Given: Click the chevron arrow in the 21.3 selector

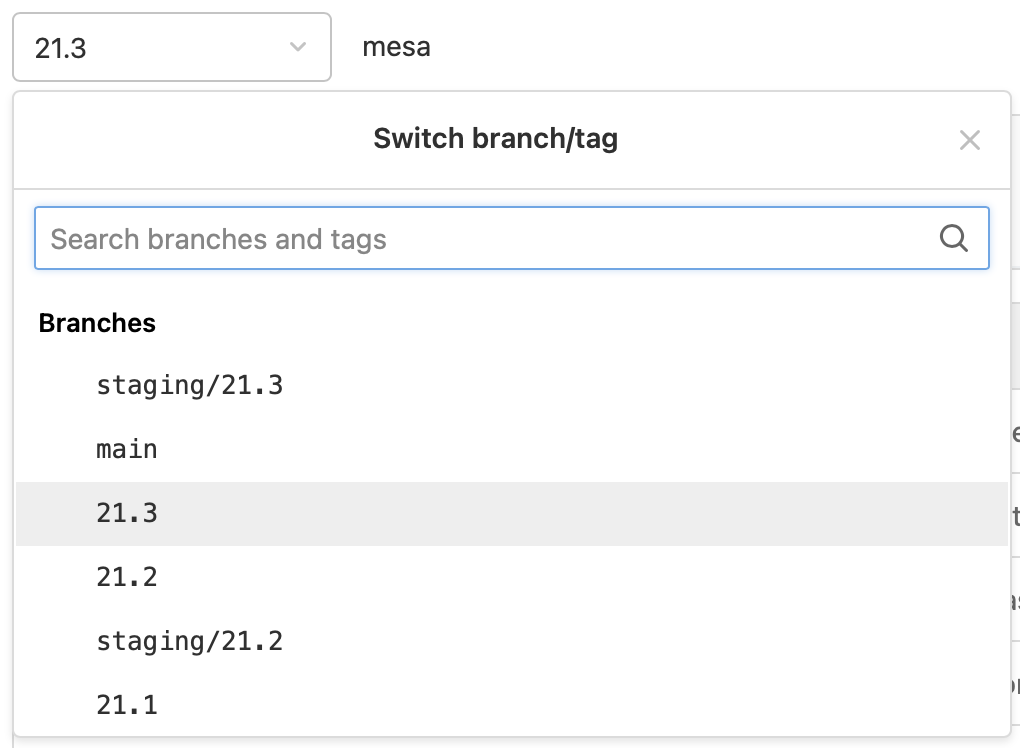Looking at the screenshot, I should pos(298,47).
